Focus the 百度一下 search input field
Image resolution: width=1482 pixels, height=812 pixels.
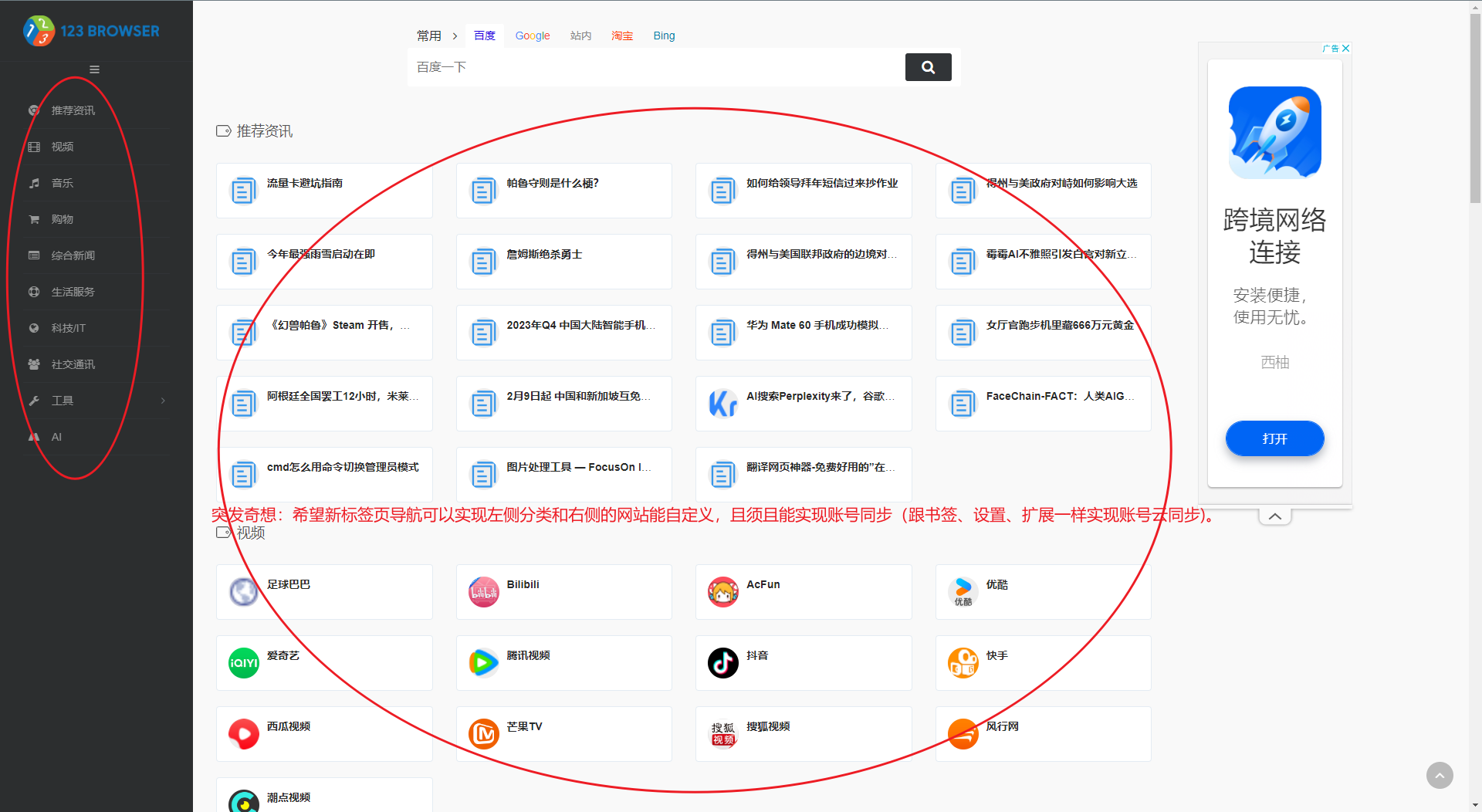[x=656, y=67]
